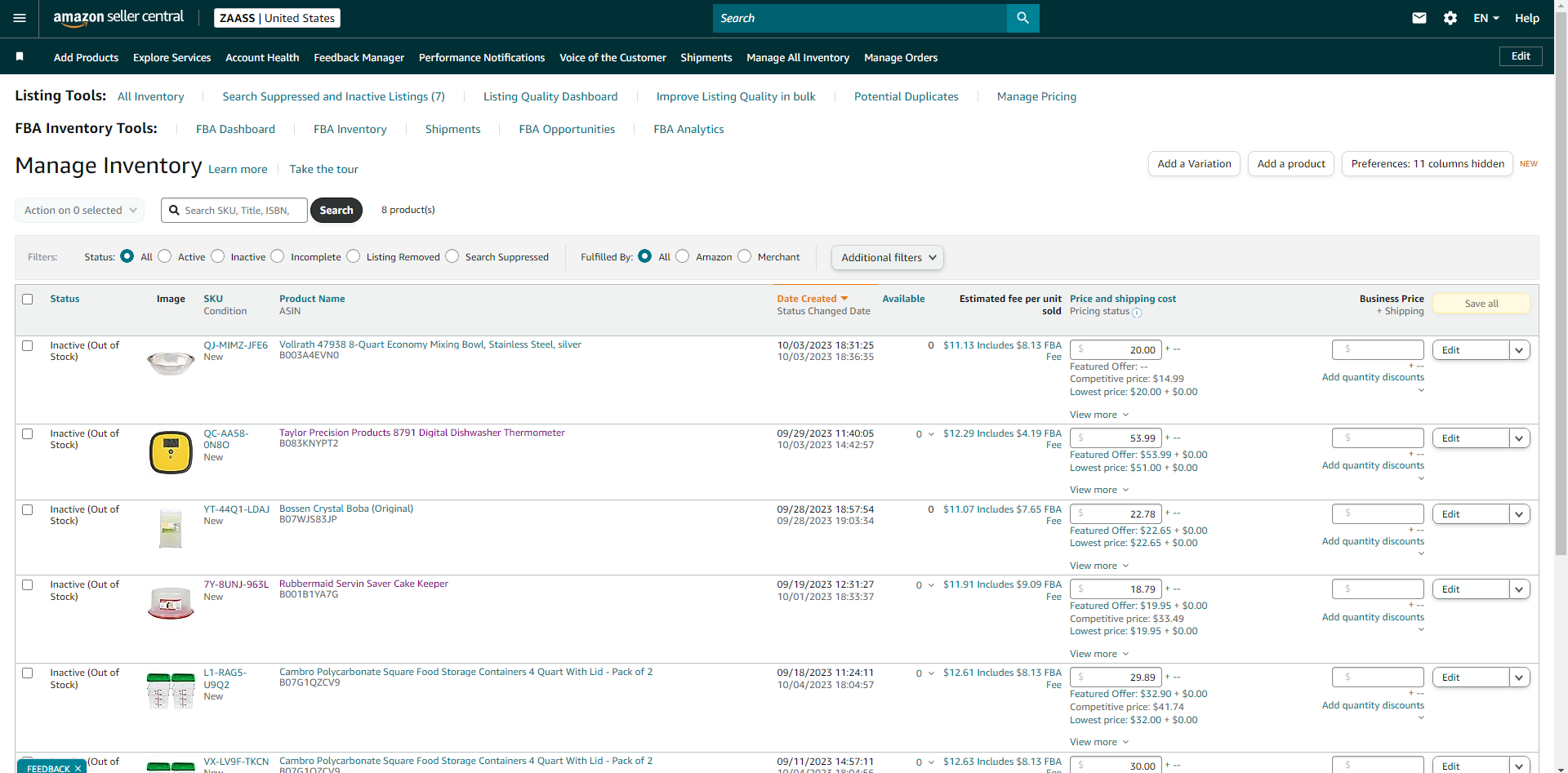
Task: Select Search Suppressed status filter
Action: click(x=452, y=256)
